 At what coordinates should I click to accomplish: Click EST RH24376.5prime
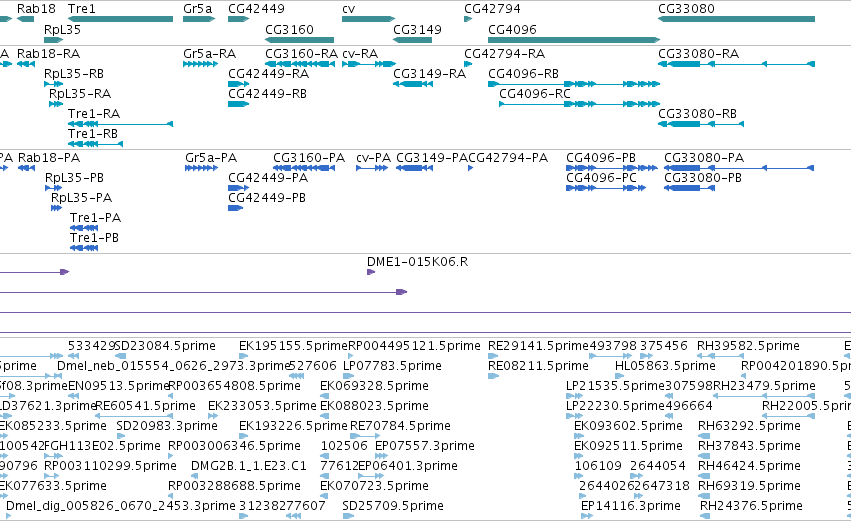tap(751, 506)
